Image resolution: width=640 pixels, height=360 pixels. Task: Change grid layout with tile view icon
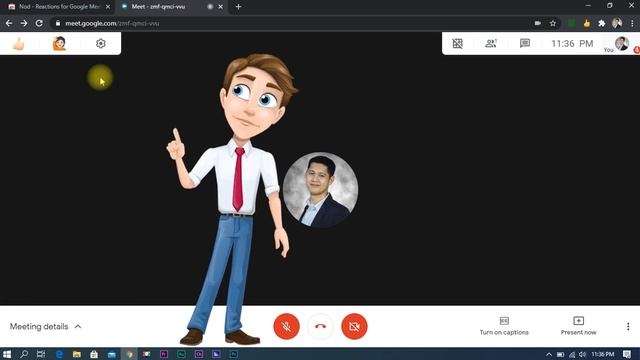458,43
